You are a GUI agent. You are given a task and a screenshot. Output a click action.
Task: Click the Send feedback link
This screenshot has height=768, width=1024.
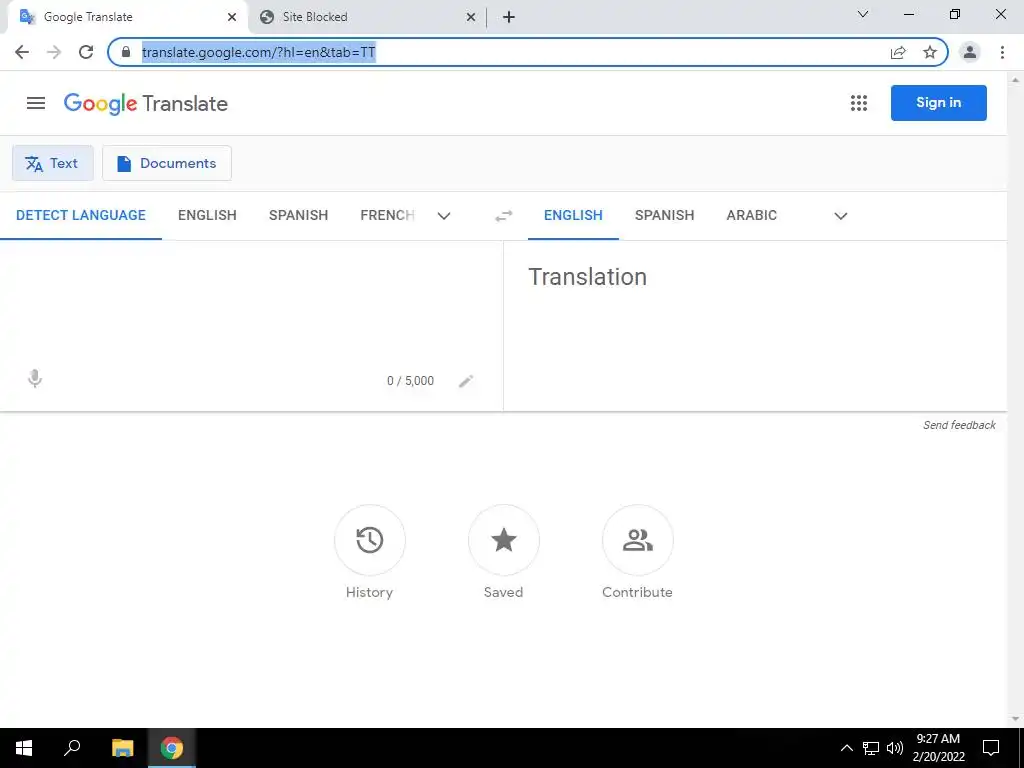point(959,425)
